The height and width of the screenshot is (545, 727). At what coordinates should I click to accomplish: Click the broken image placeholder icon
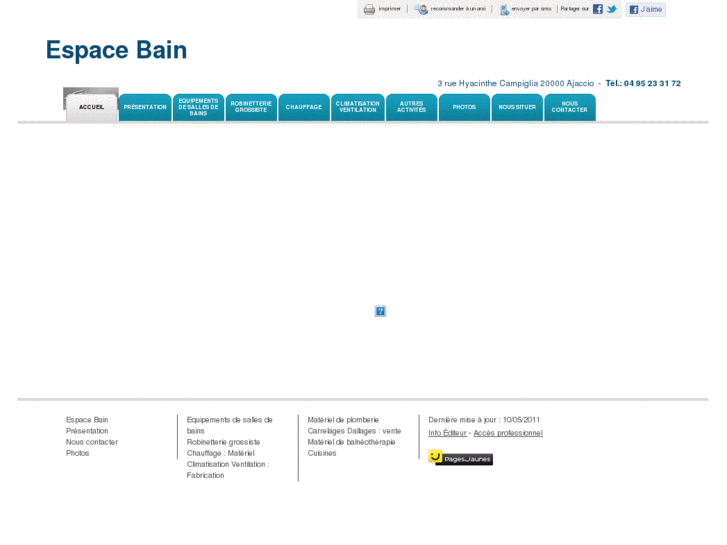click(380, 311)
